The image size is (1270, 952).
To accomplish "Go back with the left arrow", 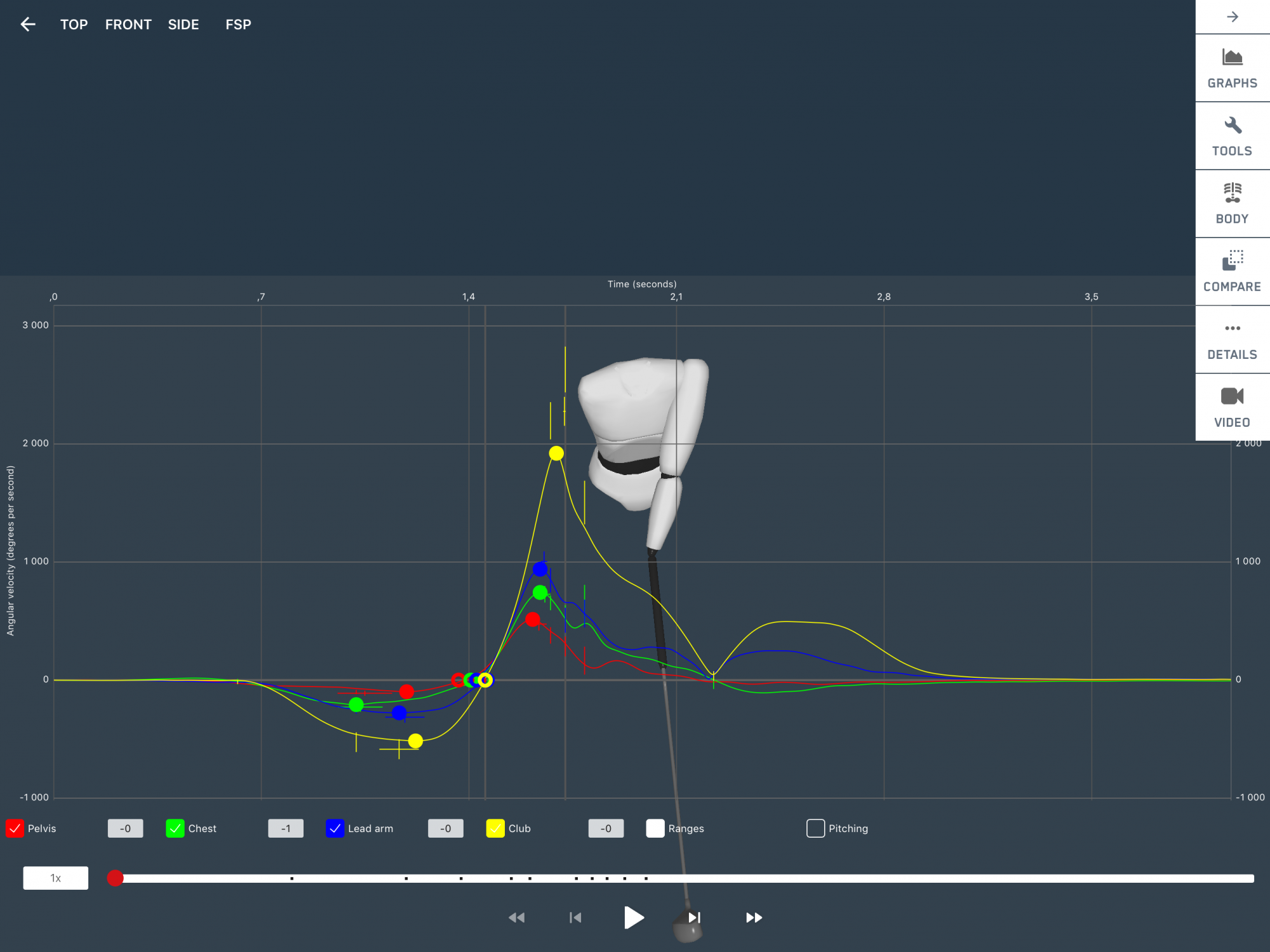I will (28, 24).
